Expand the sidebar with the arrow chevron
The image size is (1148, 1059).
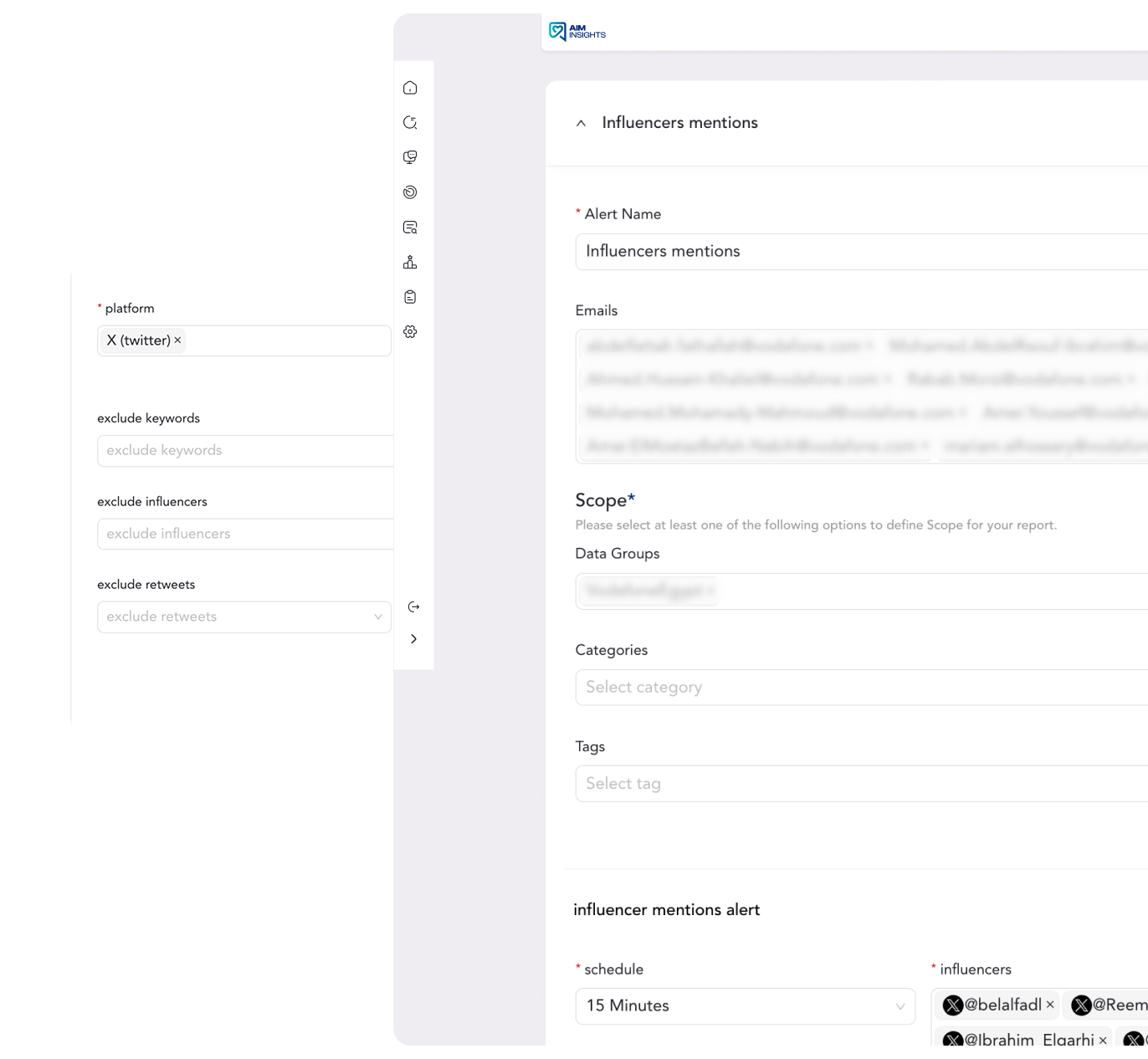[413, 639]
